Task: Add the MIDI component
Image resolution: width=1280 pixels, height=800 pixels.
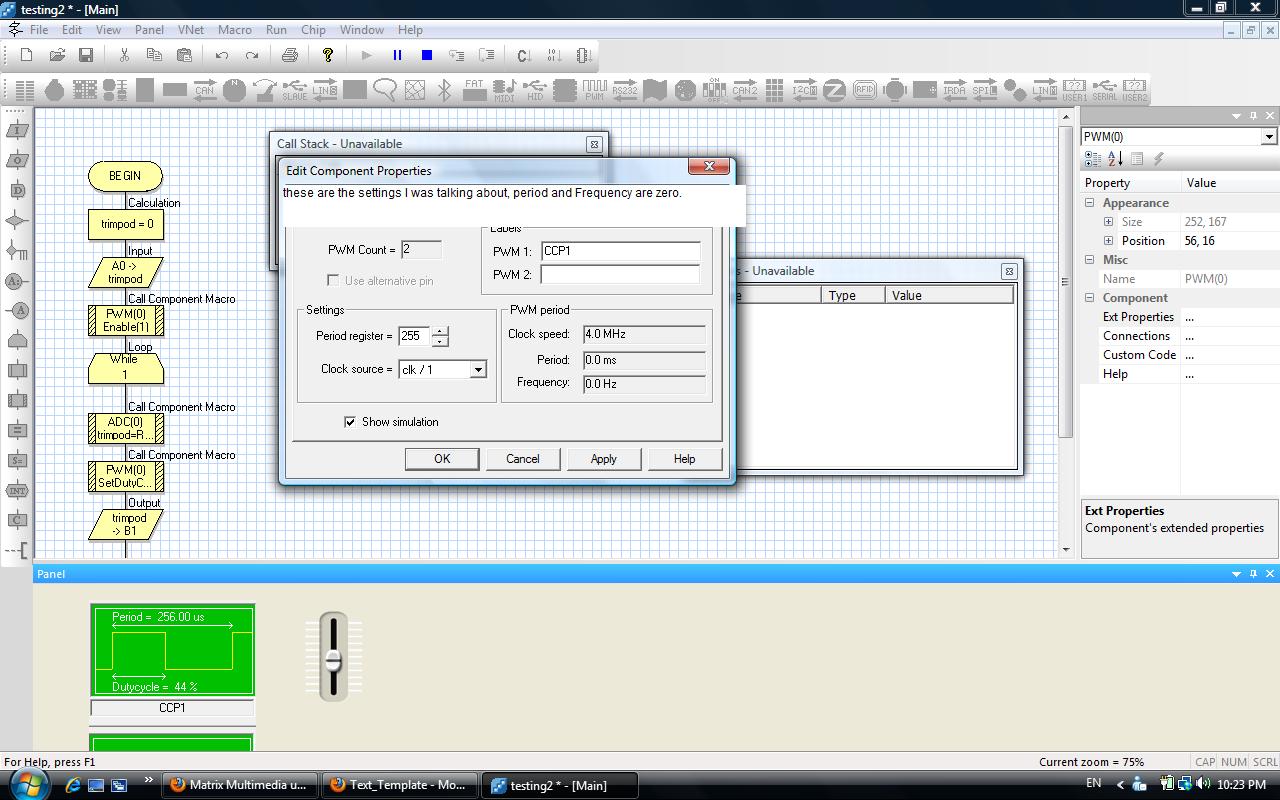Action: coord(505,90)
